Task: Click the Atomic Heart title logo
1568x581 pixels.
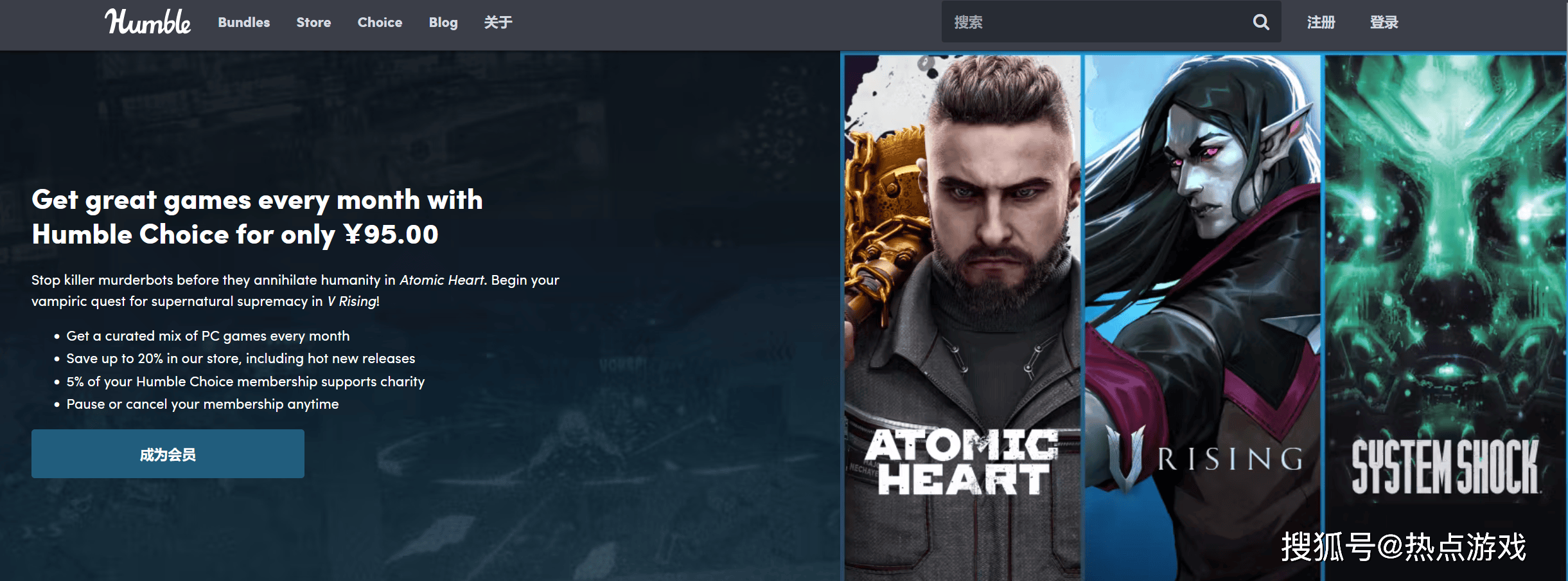Action: click(x=962, y=461)
